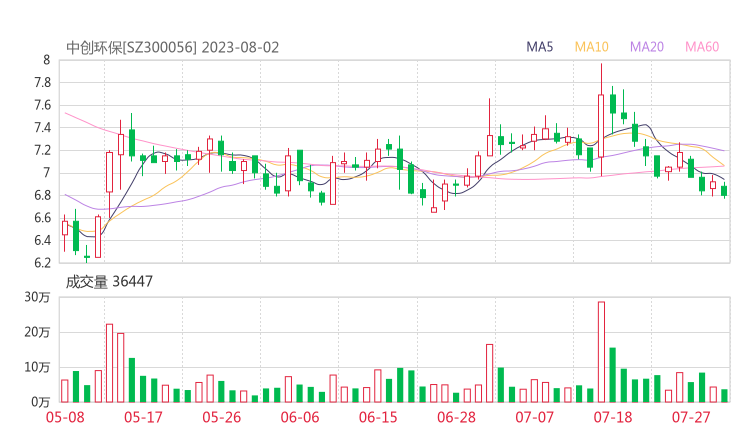Click the 05-08 date label
The width and height of the screenshot is (740, 440).
coord(65,417)
